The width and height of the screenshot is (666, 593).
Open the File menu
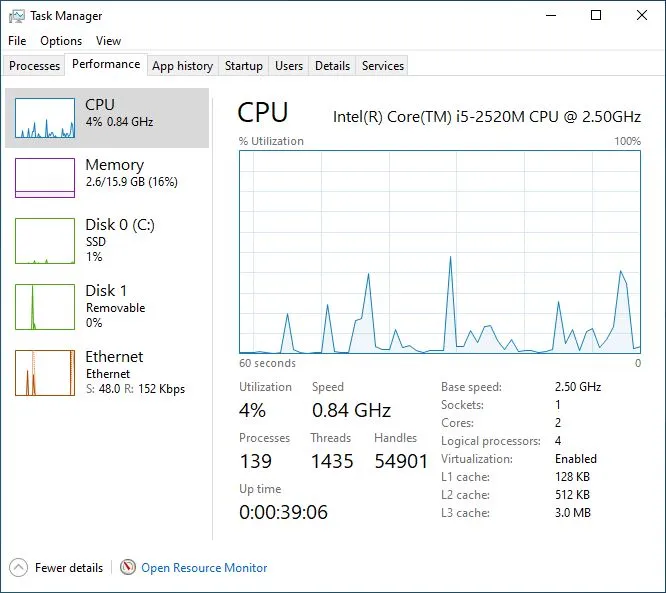pyautogui.click(x=17, y=41)
